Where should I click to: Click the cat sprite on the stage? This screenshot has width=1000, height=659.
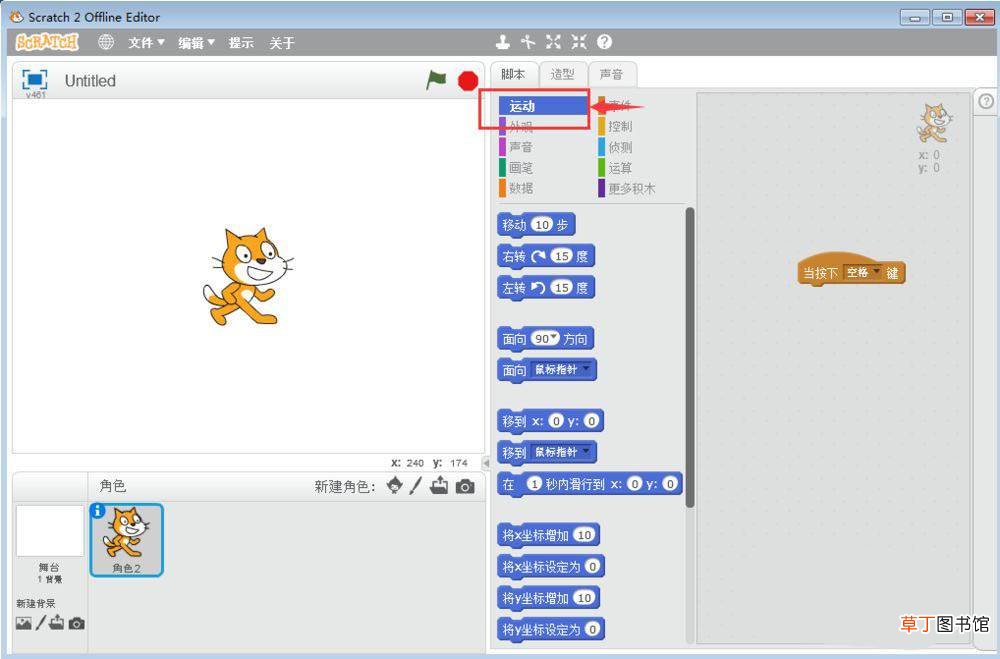click(247, 276)
